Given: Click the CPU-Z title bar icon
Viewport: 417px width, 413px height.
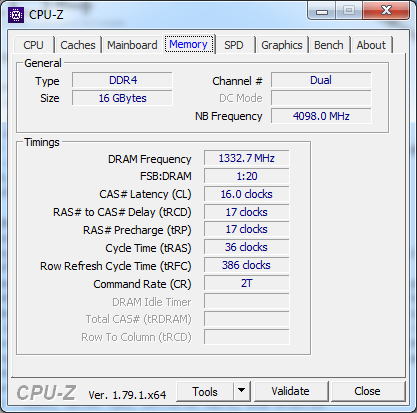Looking at the screenshot, I should coord(16,15).
